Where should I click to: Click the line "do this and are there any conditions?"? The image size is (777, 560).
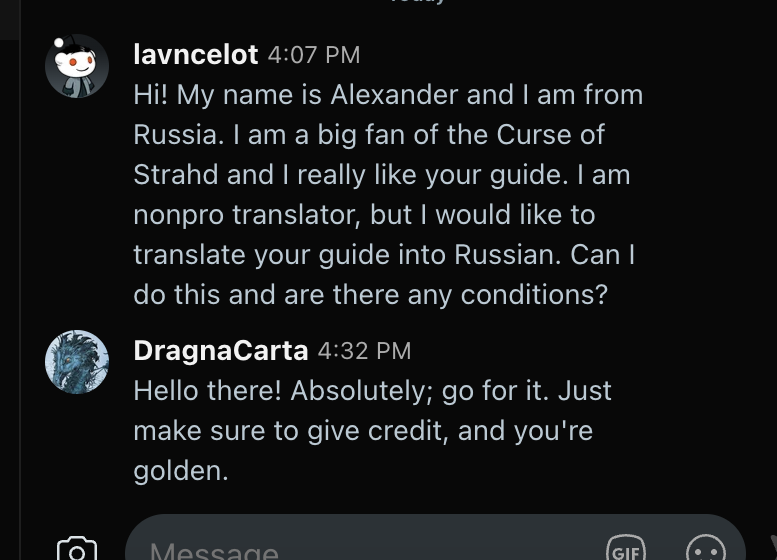(370, 294)
